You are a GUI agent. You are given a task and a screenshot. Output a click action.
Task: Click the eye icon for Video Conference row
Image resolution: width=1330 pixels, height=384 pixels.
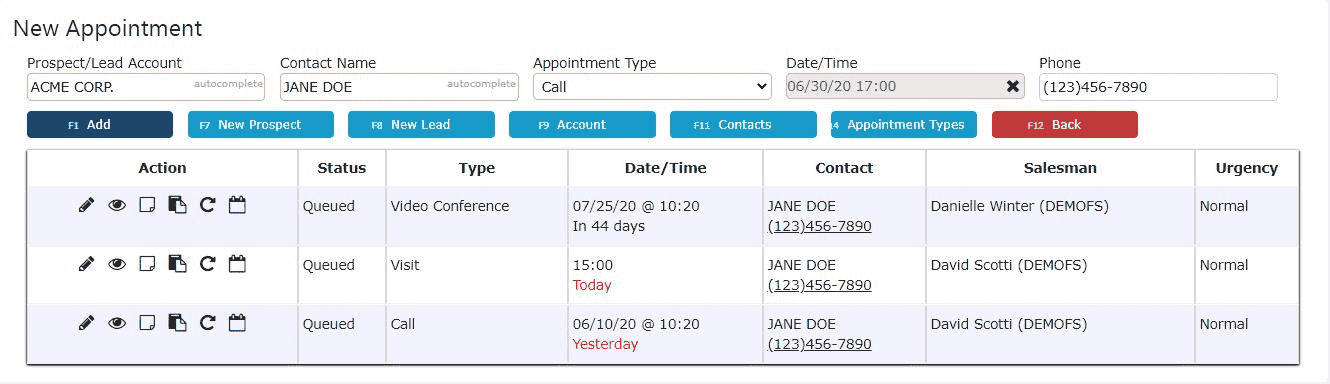click(x=117, y=206)
